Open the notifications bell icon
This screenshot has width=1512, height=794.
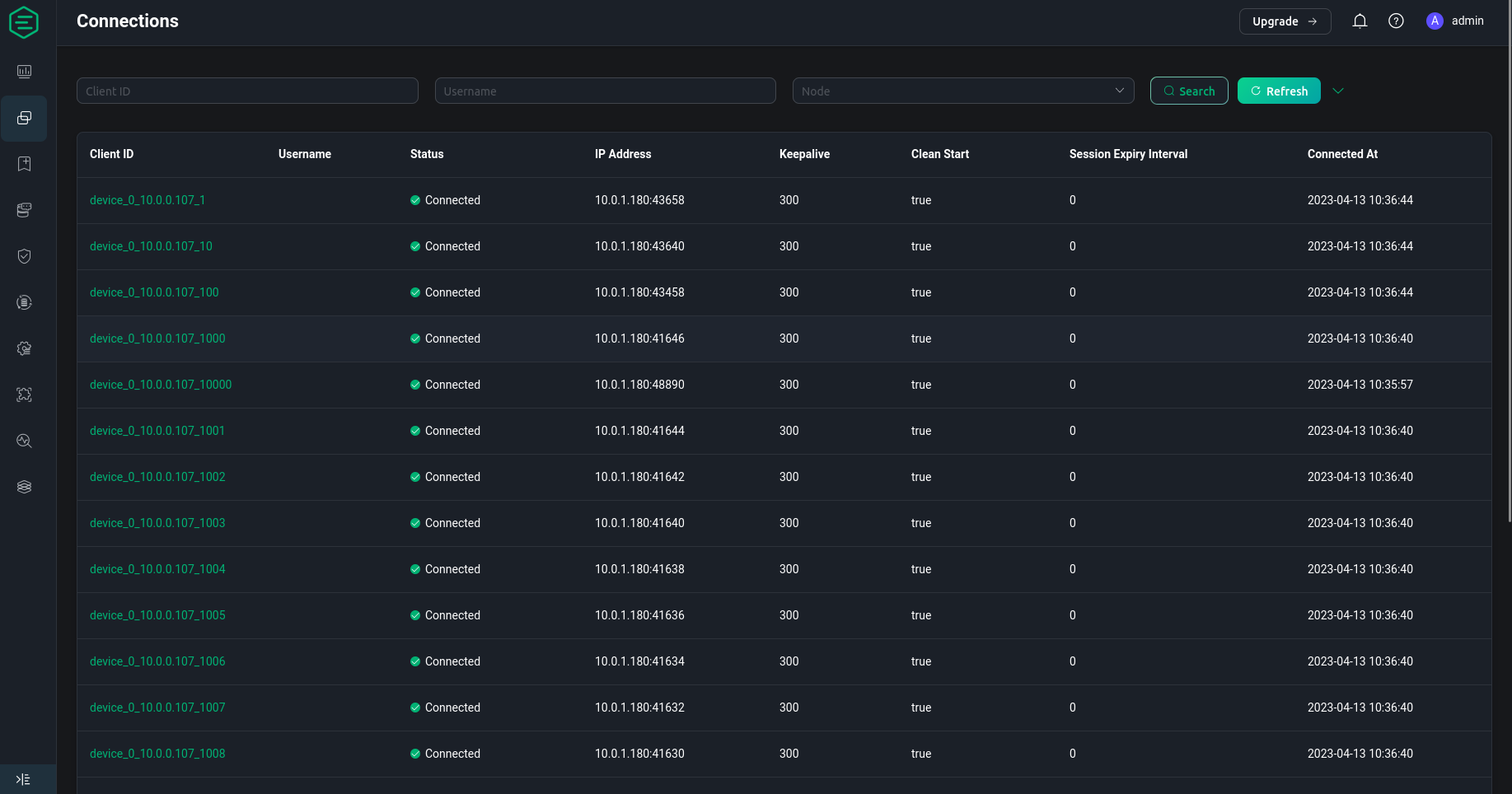pos(1360,21)
